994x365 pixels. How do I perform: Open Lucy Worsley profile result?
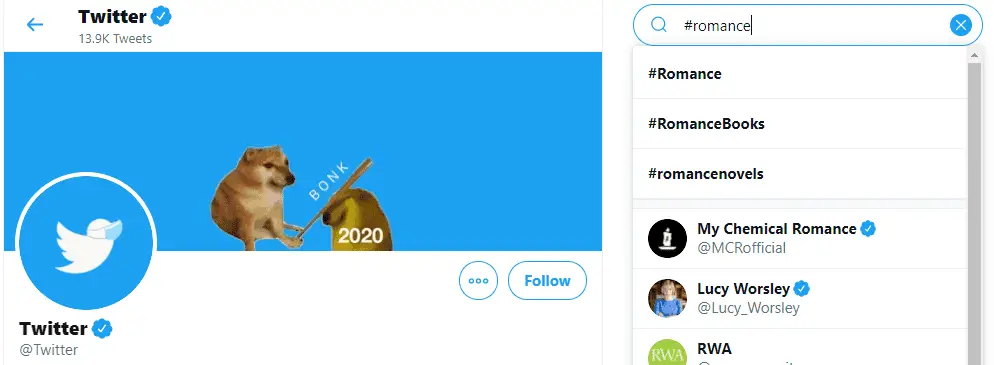pyautogui.click(x=799, y=298)
